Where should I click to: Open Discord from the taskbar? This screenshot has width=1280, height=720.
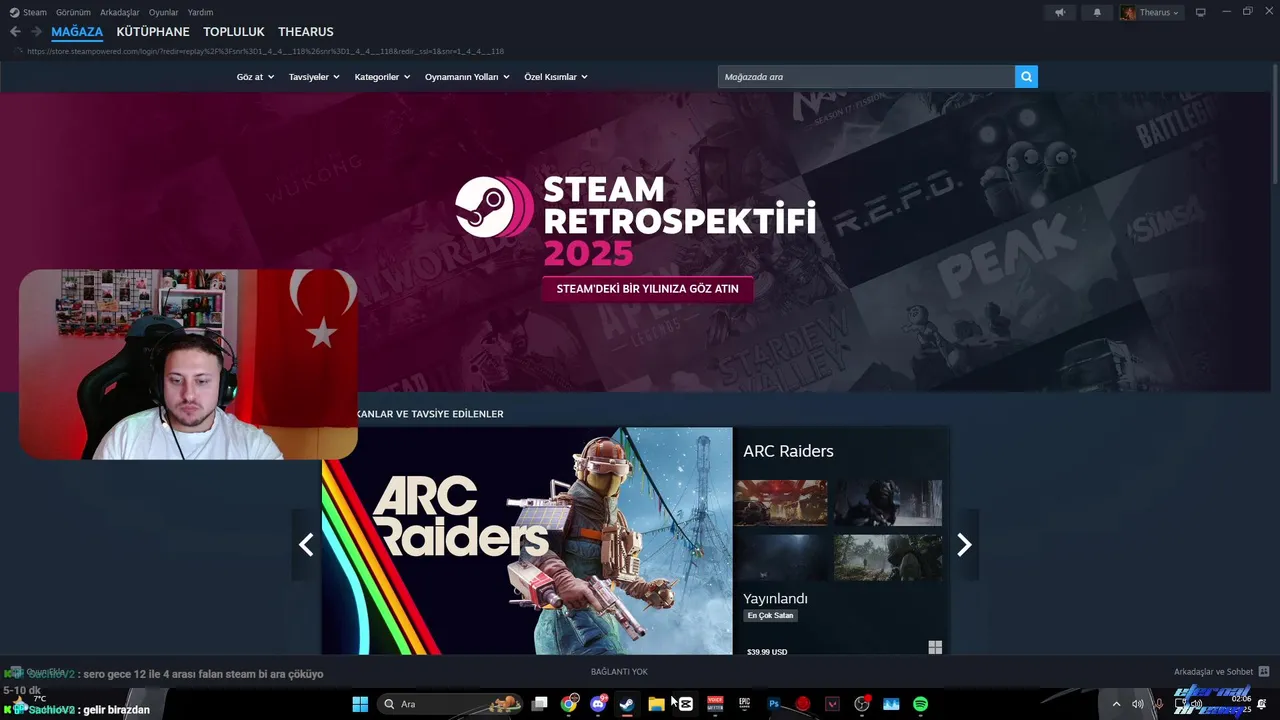click(598, 704)
